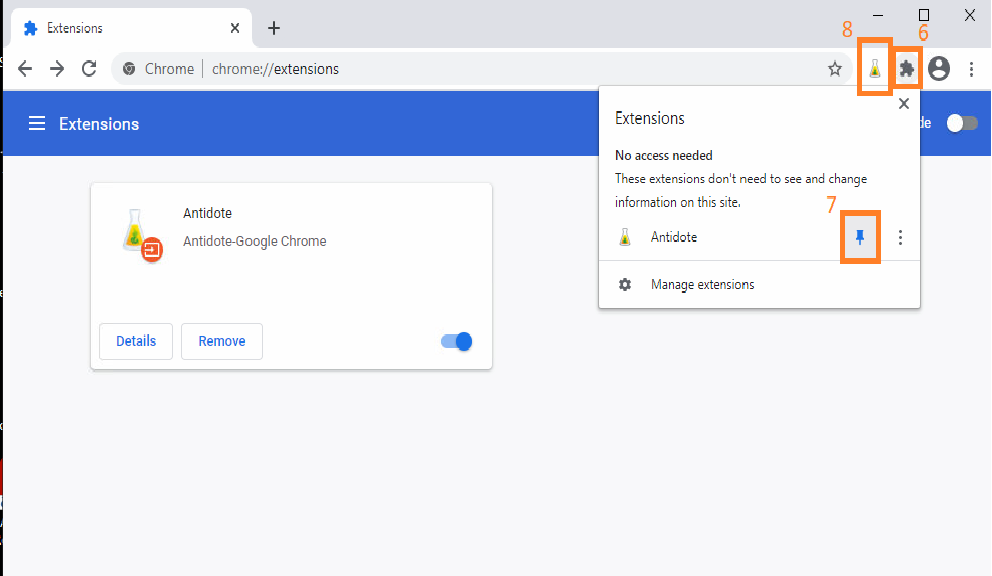Close the Extensions popup with the X
This screenshot has width=992, height=576.
click(904, 103)
